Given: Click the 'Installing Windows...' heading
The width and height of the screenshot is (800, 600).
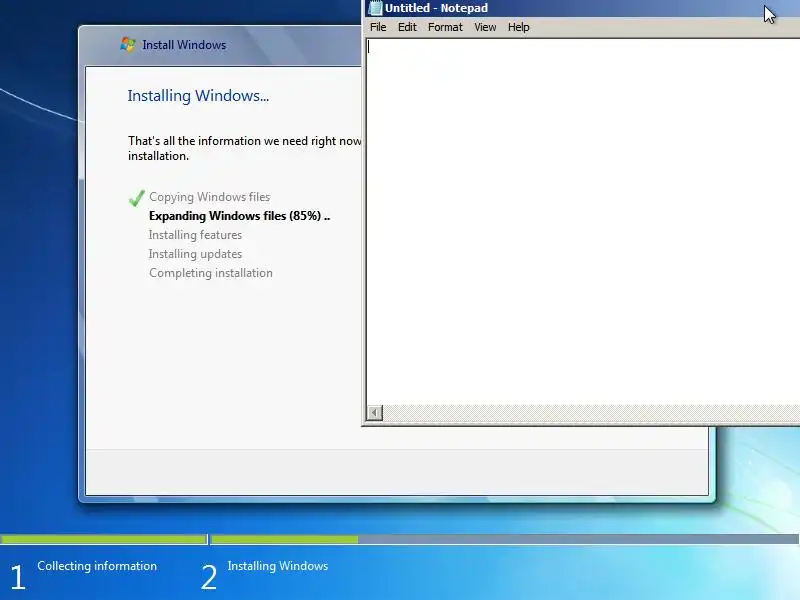Looking at the screenshot, I should click(198, 95).
